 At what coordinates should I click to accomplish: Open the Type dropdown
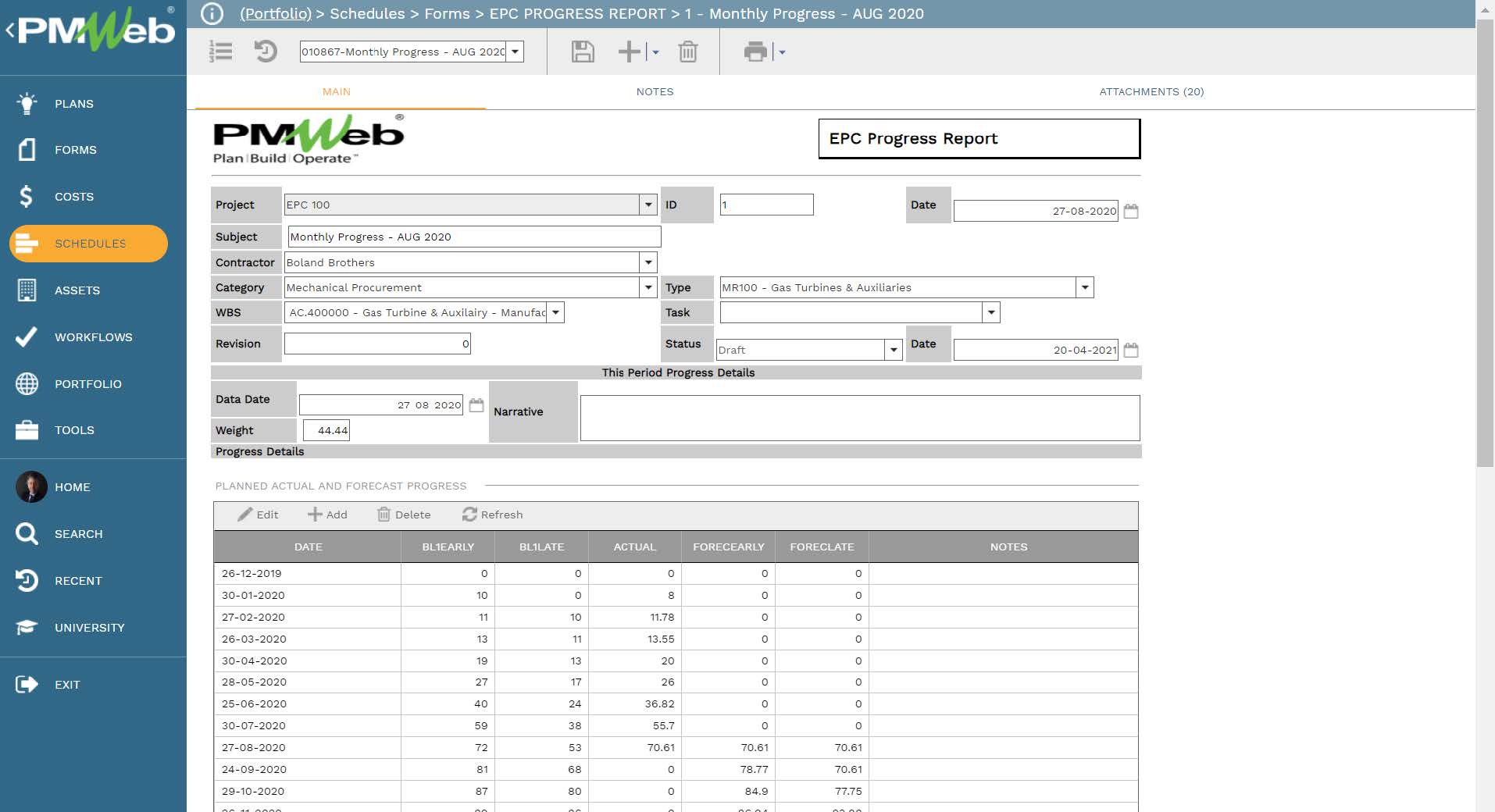click(1085, 287)
